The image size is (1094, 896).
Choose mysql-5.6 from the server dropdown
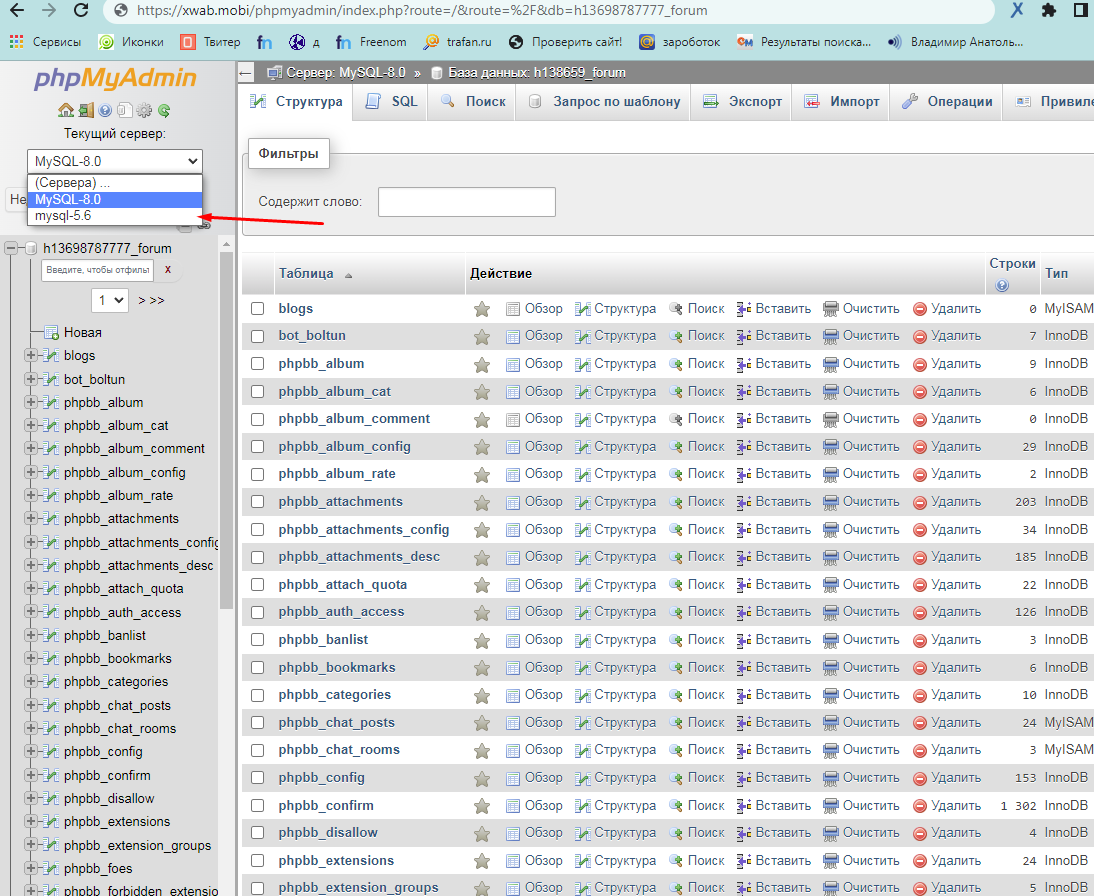coord(63,216)
